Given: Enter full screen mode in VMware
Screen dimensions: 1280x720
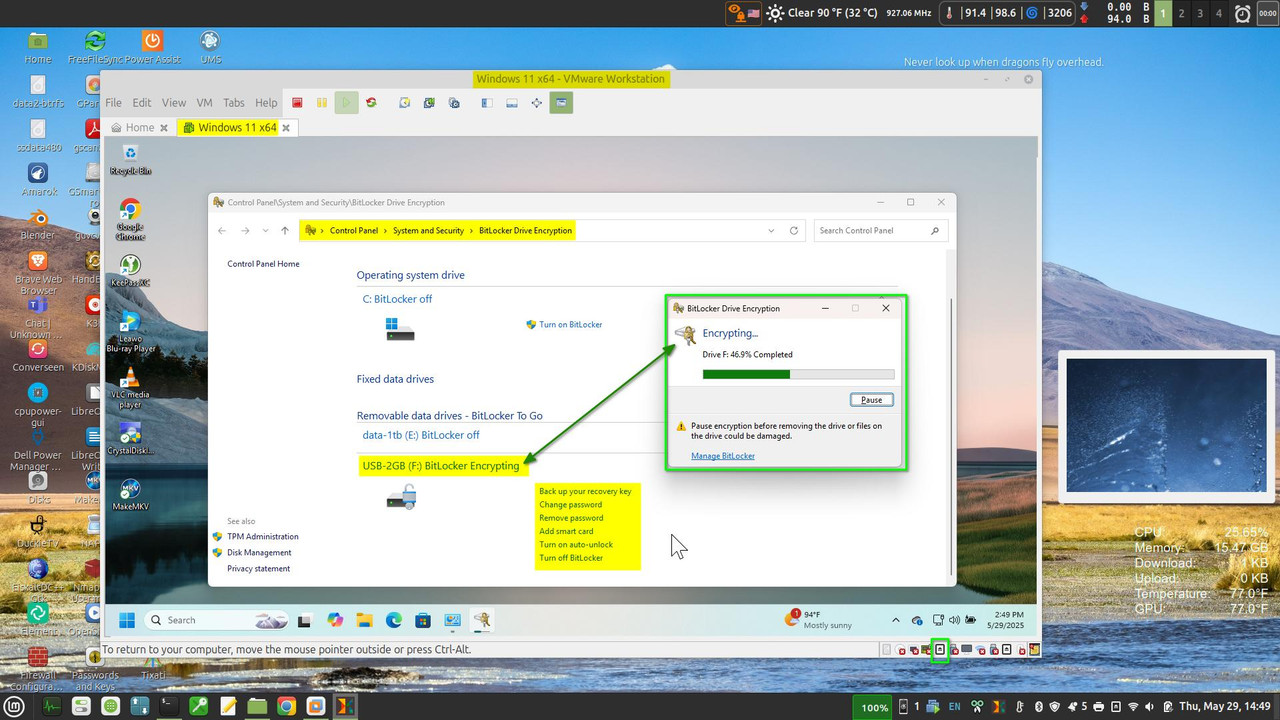Looking at the screenshot, I should point(536,102).
